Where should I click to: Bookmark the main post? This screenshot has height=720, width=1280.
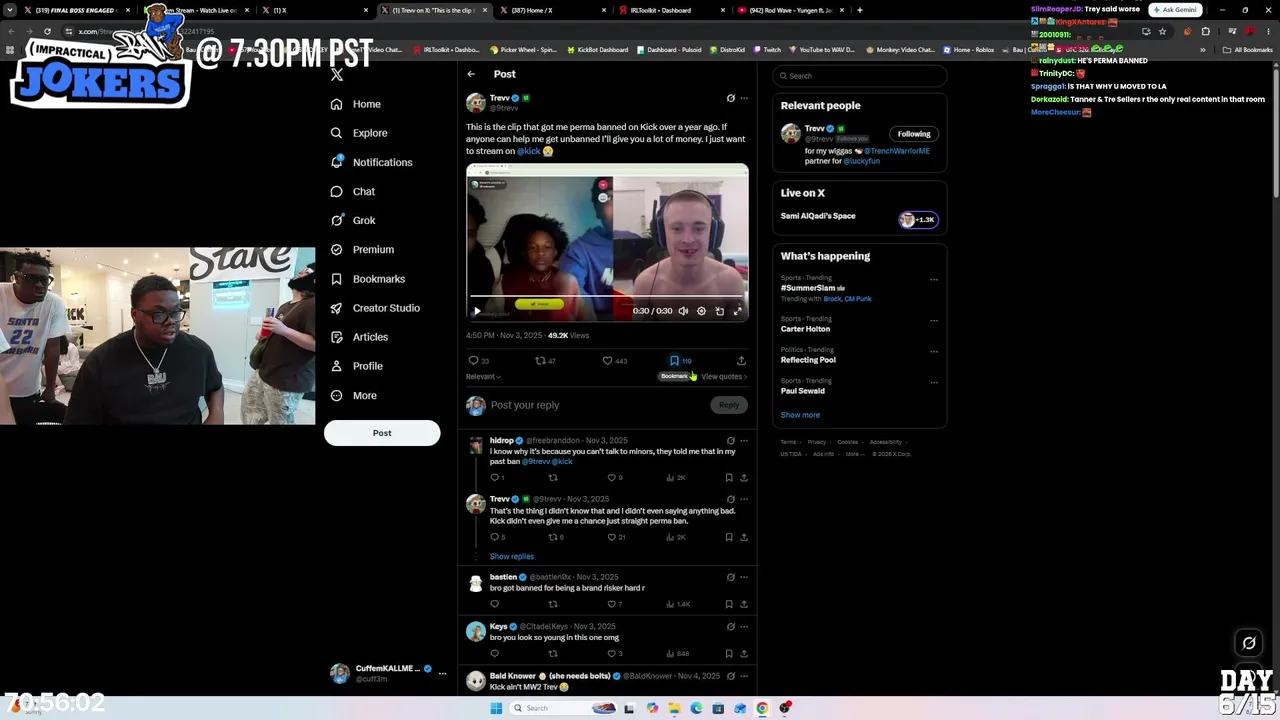pos(680,361)
